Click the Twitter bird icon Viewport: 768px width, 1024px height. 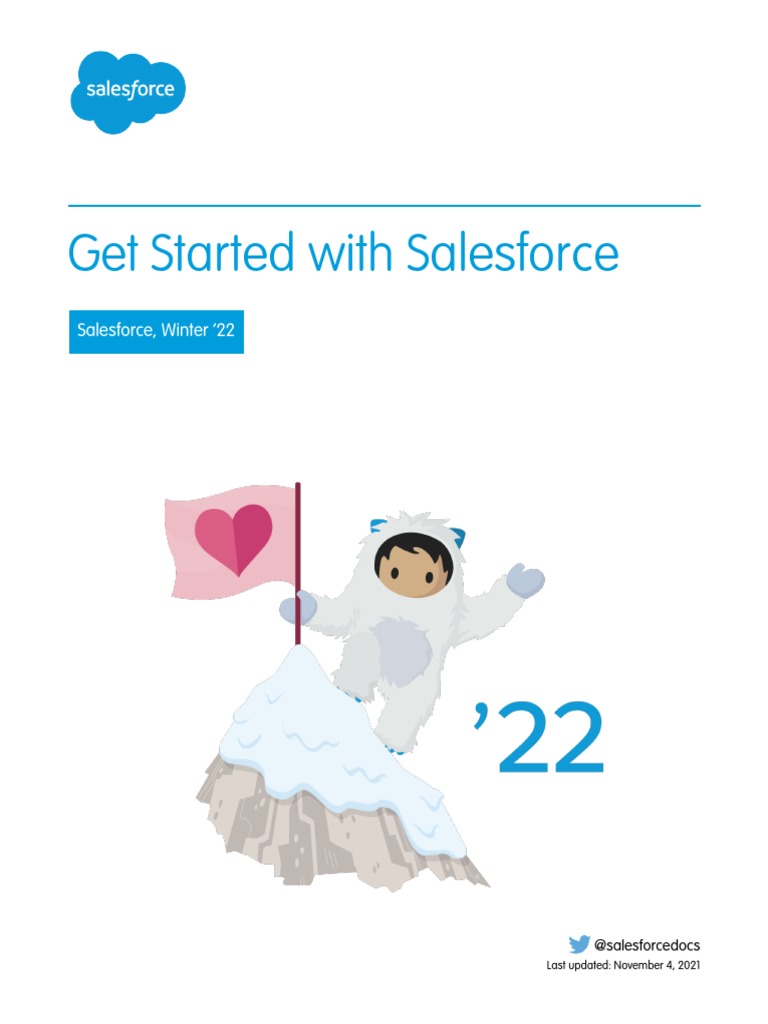[x=579, y=944]
